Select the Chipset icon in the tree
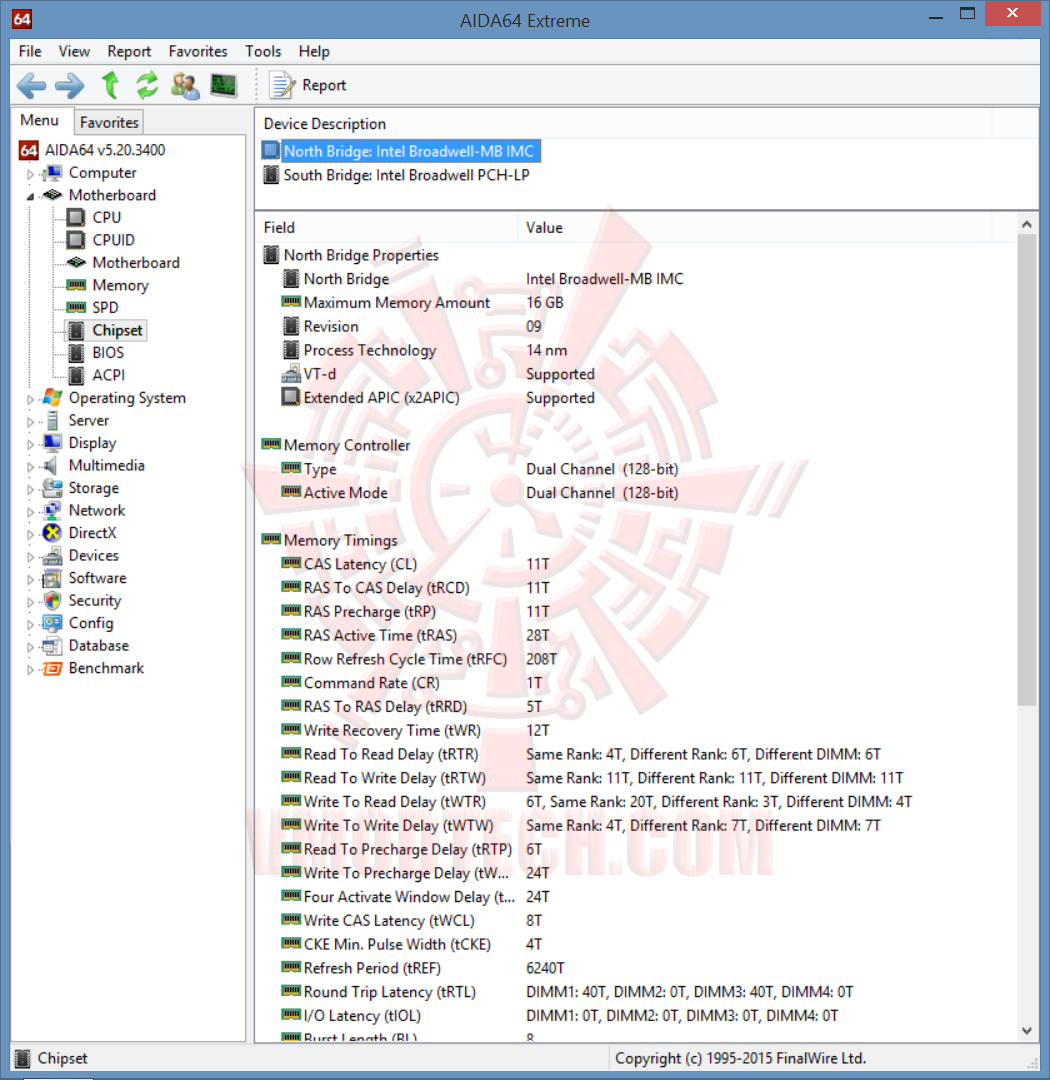 tap(76, 331)
